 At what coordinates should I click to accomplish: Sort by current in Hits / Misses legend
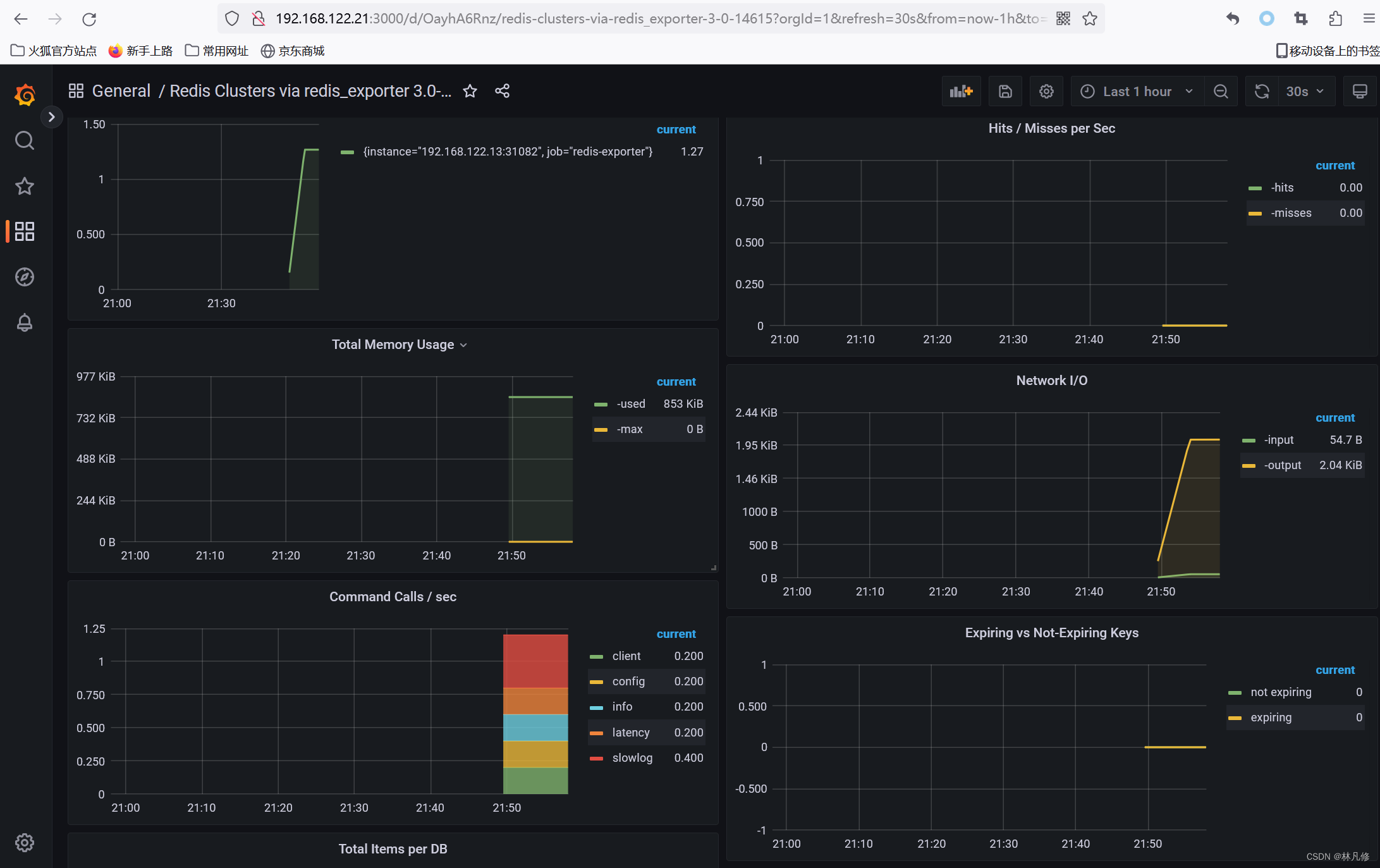pos(1335,166)
